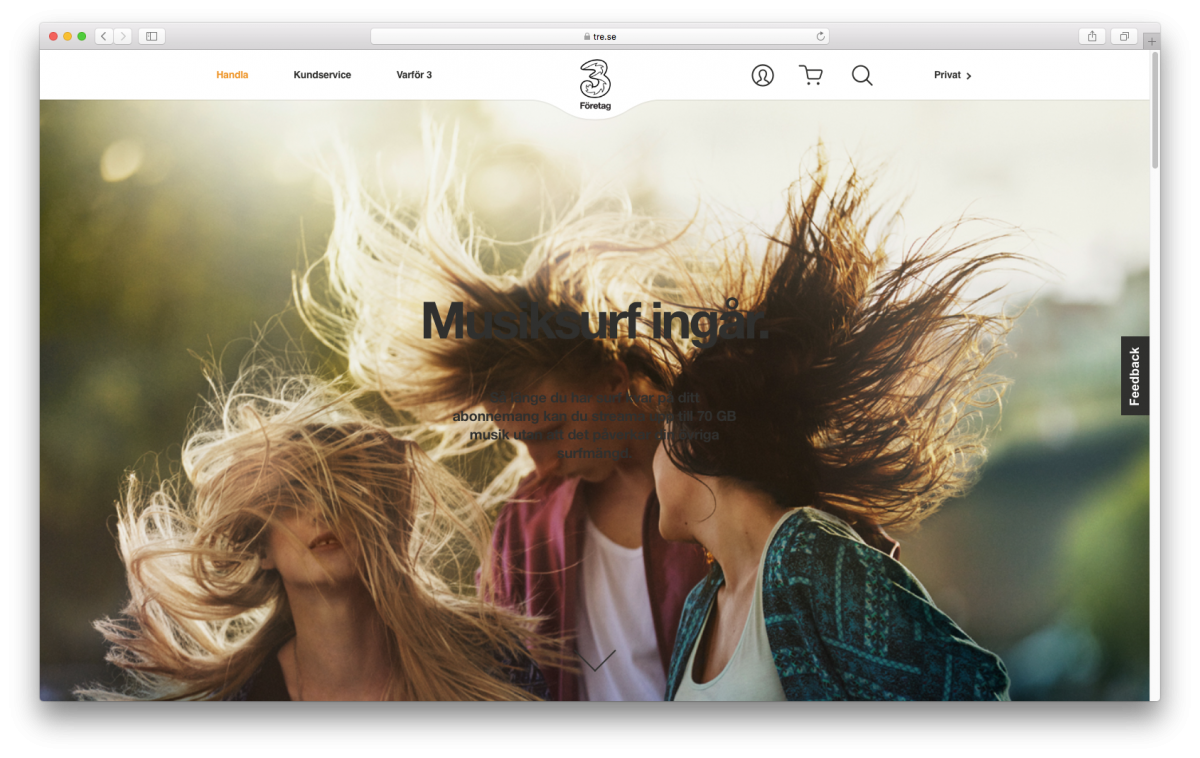Focus the tre.se address bar

pyautogui.click(x=600, y=36)
